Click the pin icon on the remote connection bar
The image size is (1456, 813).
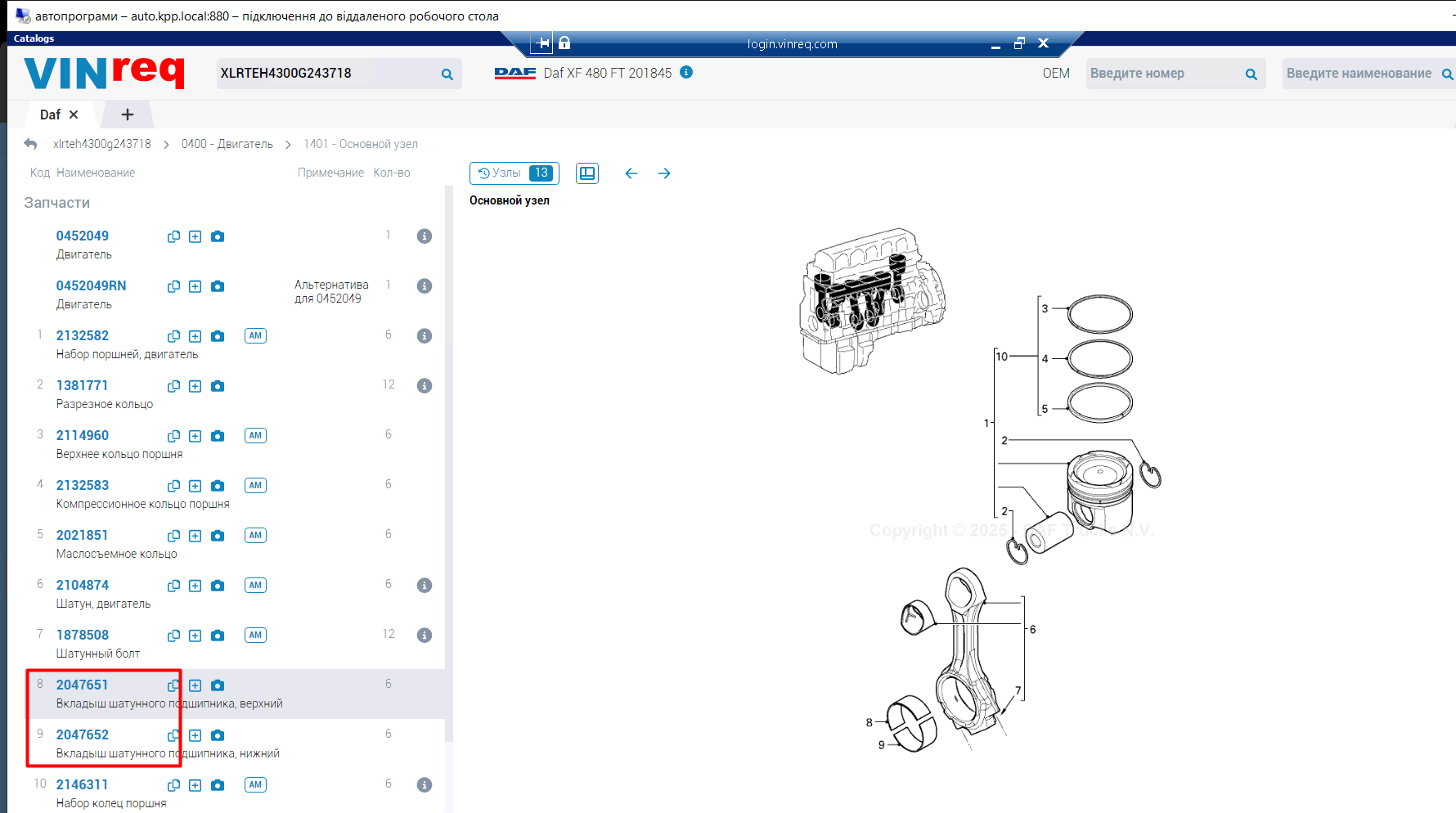[x=542, y=43]
